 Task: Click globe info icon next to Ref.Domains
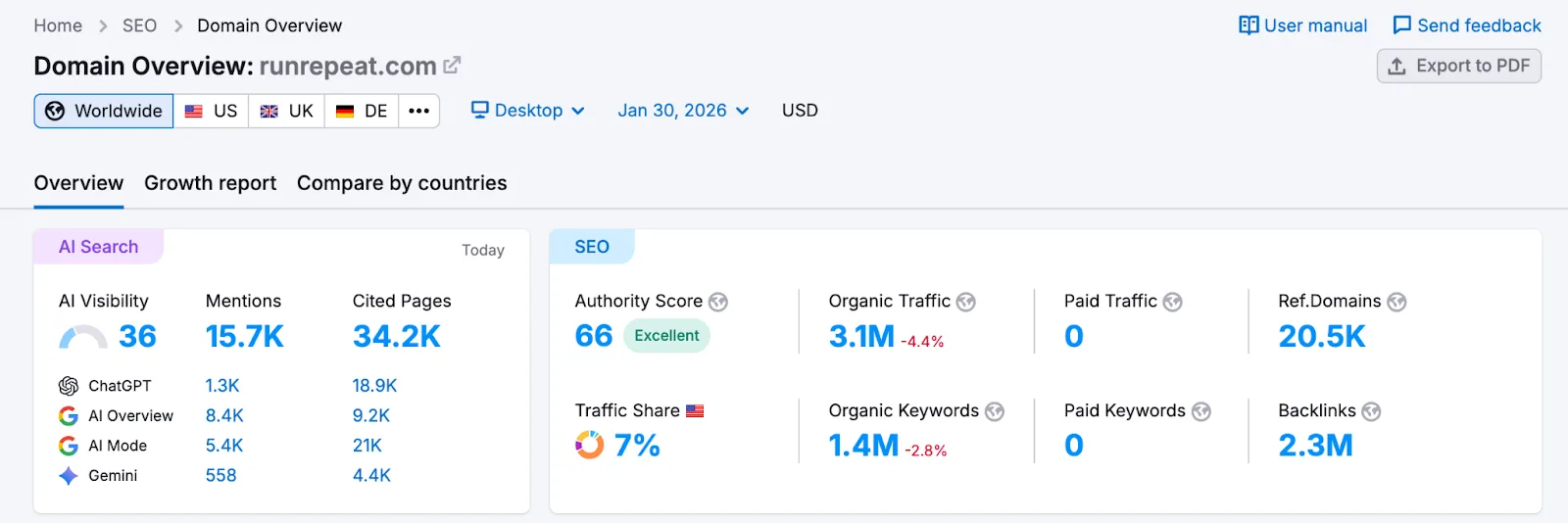click(x=1396, y=302)
